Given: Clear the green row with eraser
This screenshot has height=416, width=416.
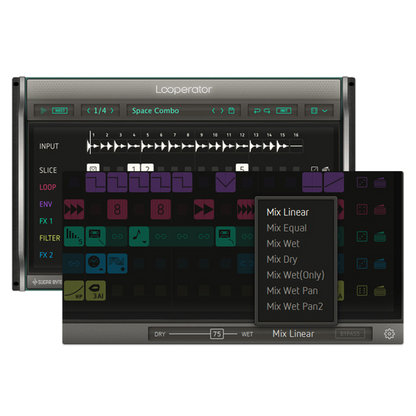Looking at the screenshot, I should tap(380, 236).
